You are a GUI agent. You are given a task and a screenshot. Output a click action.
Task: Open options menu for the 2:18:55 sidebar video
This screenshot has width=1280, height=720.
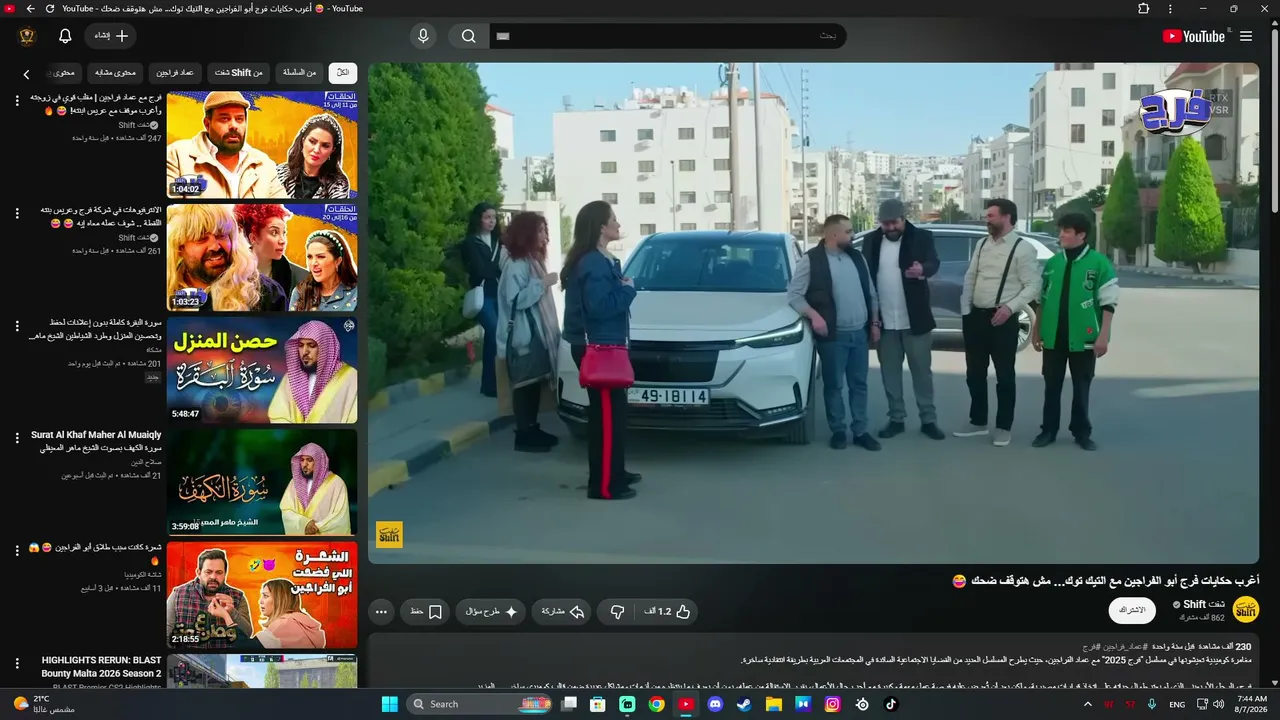pos(17,550)
